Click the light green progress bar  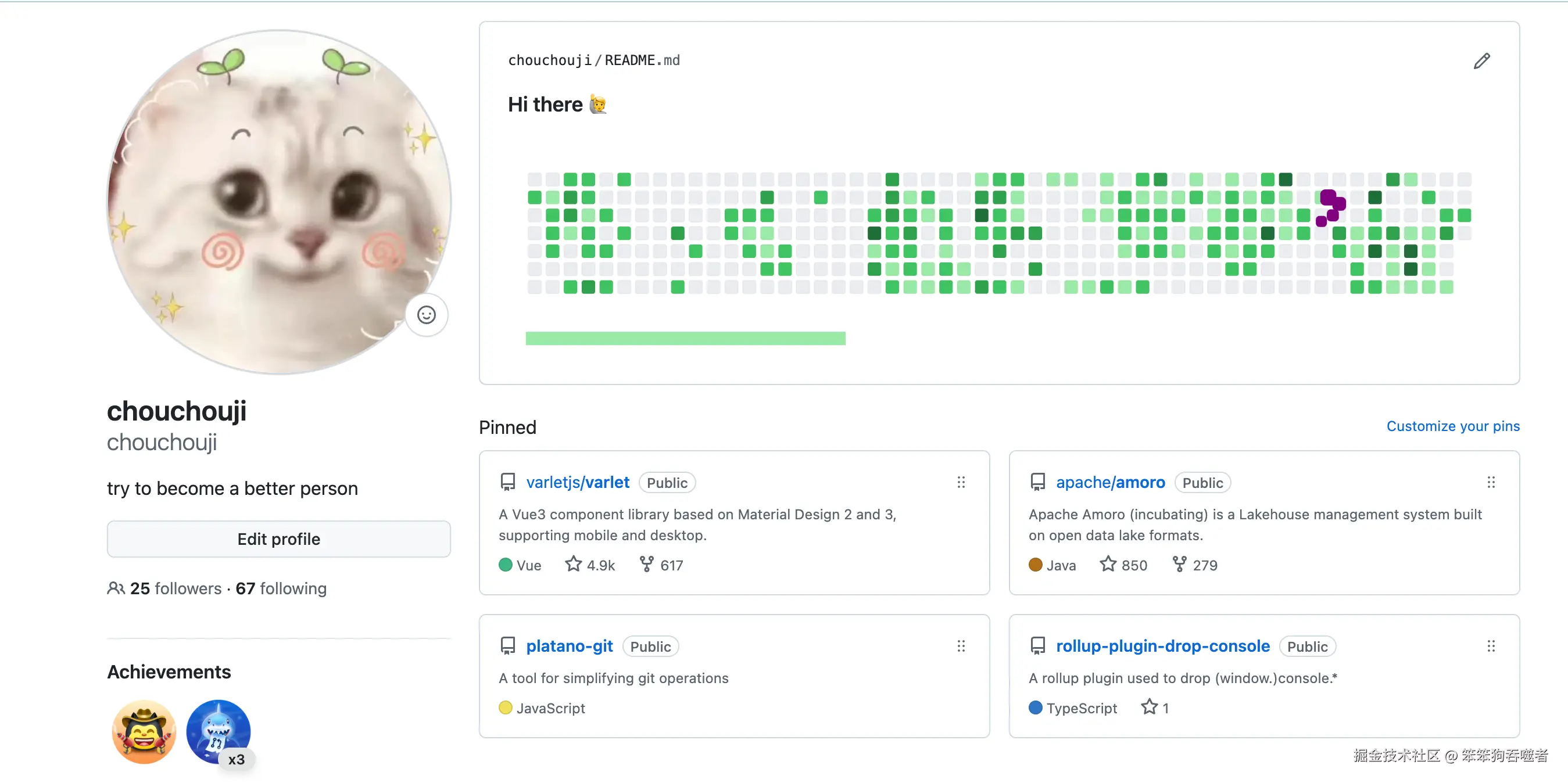click(685, 338)
